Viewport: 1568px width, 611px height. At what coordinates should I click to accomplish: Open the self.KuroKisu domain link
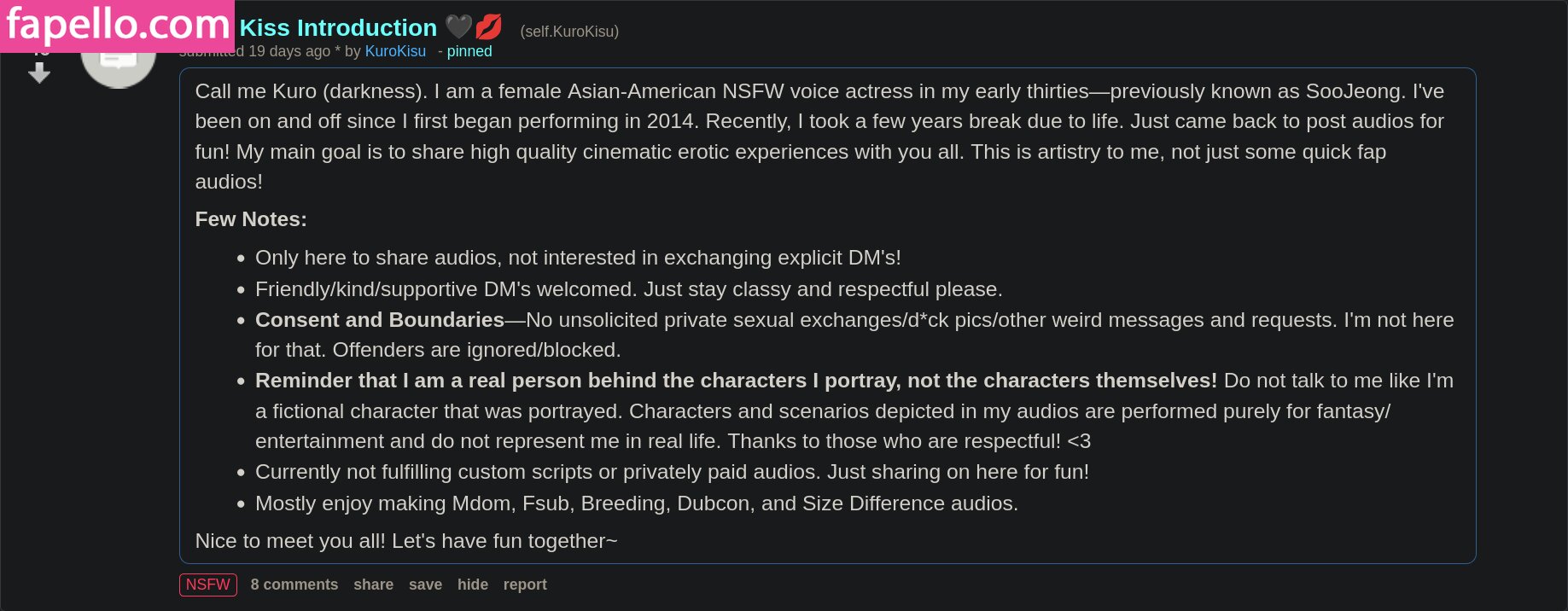point(569,32)
